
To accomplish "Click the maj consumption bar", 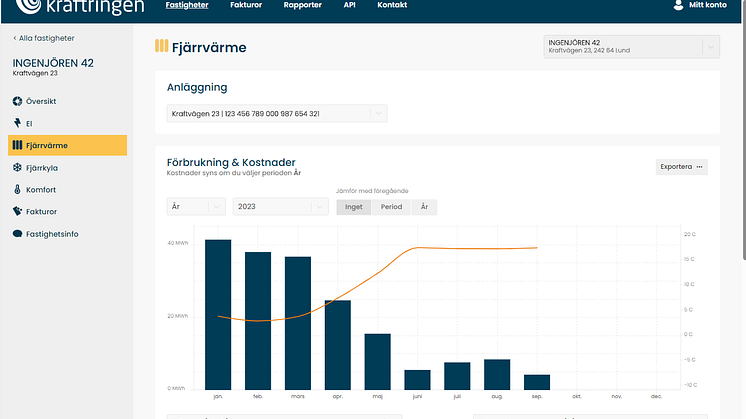I will [378, 362].
